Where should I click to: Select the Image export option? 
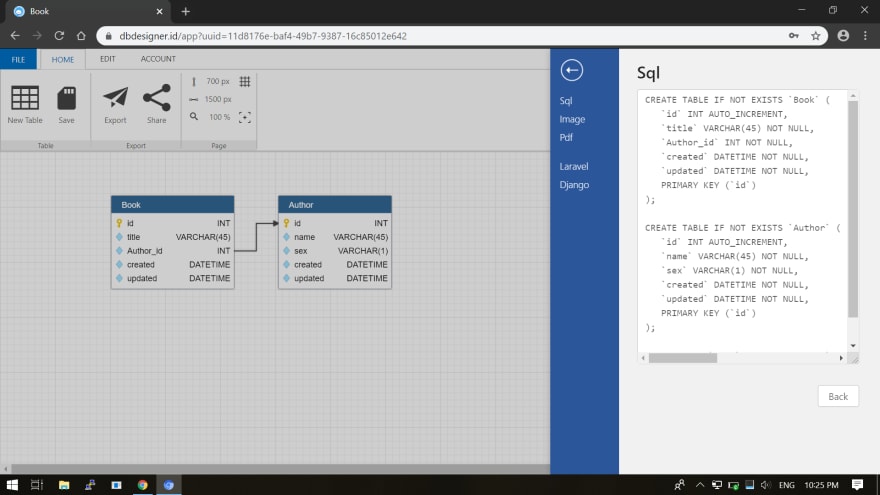click(x=572, y=119)
